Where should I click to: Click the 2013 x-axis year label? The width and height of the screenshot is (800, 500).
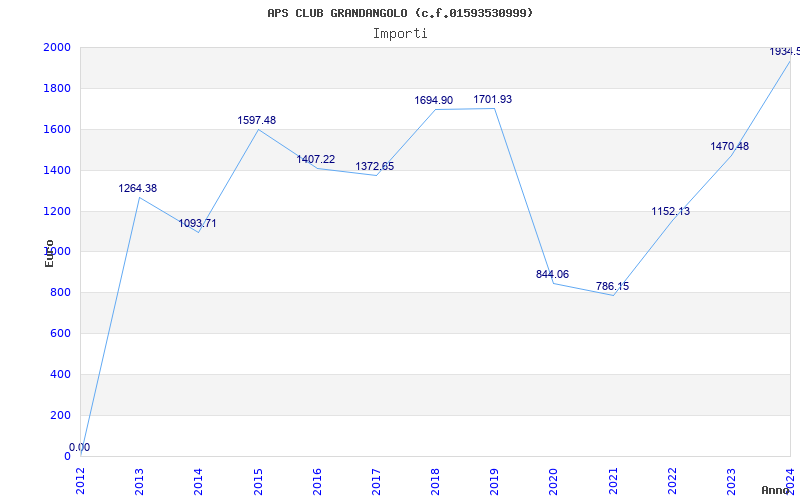coord(139,481)
